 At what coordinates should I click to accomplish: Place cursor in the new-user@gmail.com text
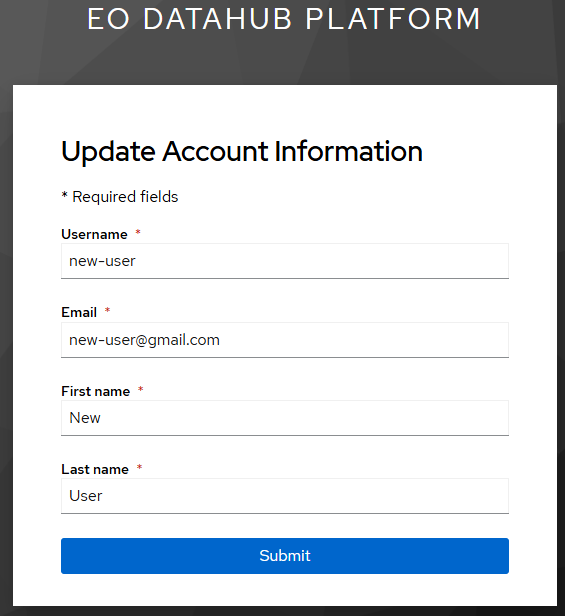click(144, 340)
